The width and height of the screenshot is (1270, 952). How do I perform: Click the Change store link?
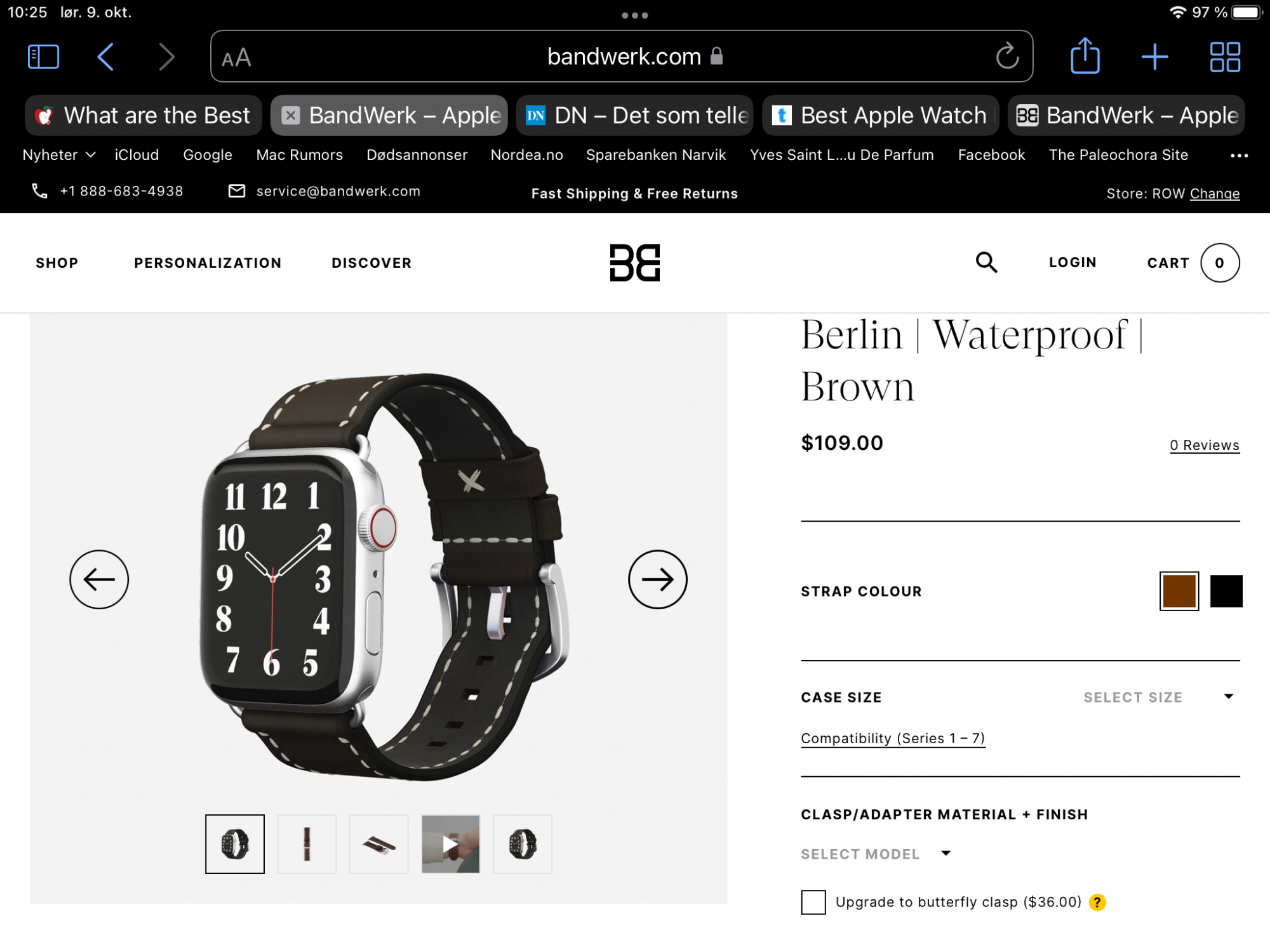tap(1214, 194)
